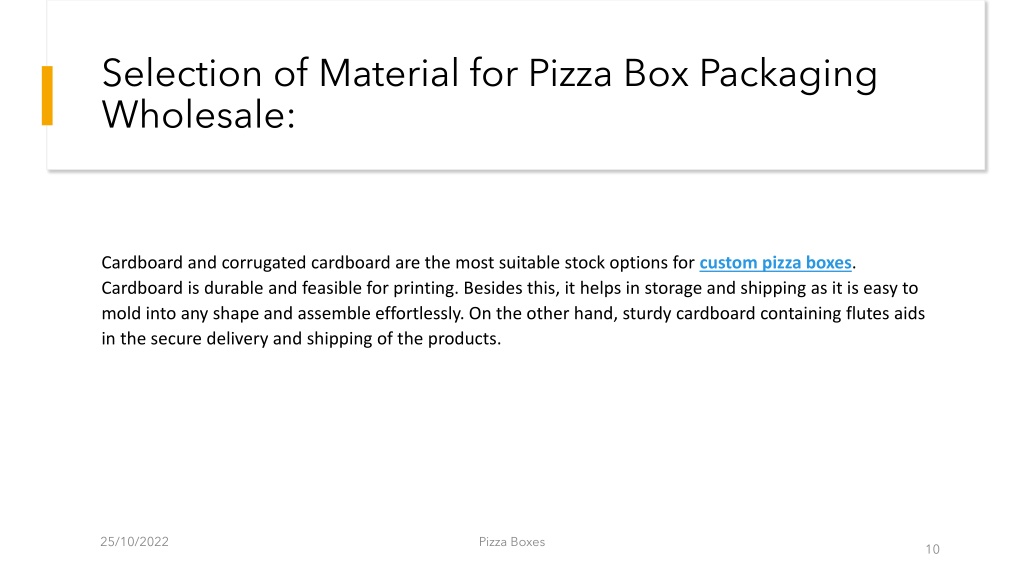The image size is (1024, 576).
Task: Click the orange accent bar beside title
Action: click(x=47, y=95)
